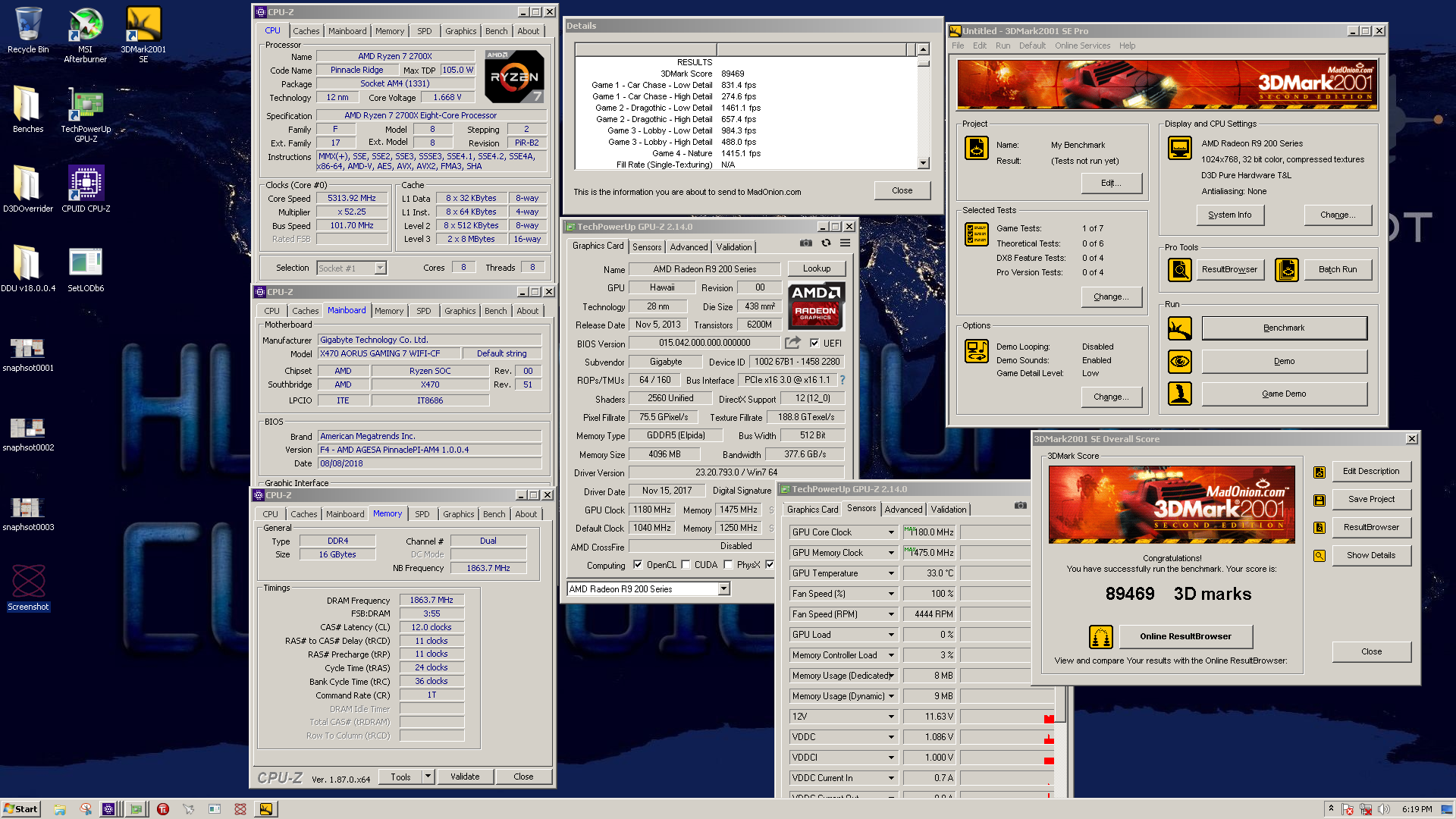Click 6:19 PM clock in system tray
The width and height of the screenshot is (1456, 819).
pos(1417,809)
